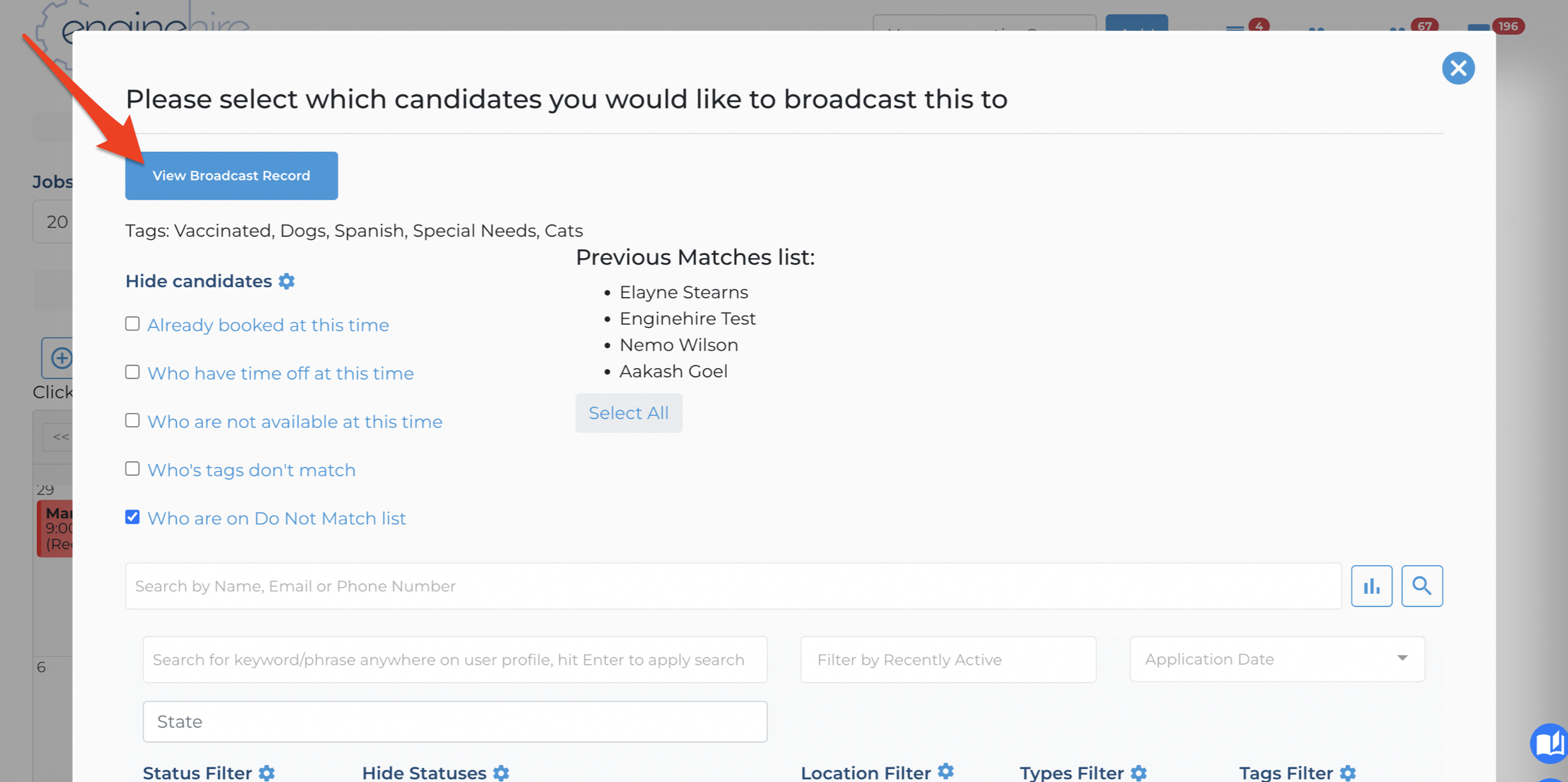Expand the Application Date dropdown
Screen dimensions: 1568x782
1276,659
